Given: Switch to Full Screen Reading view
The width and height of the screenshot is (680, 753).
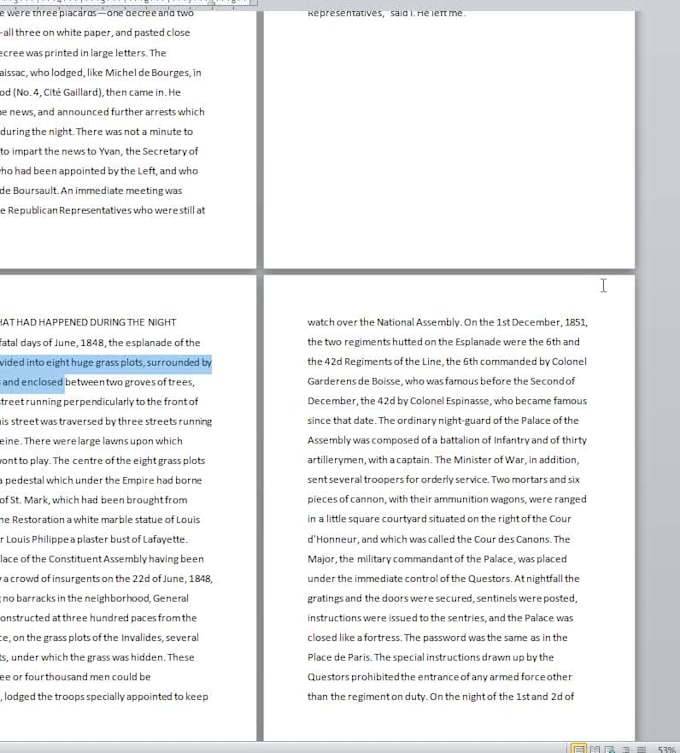Looking at the screenshot, I should [595, 749].
